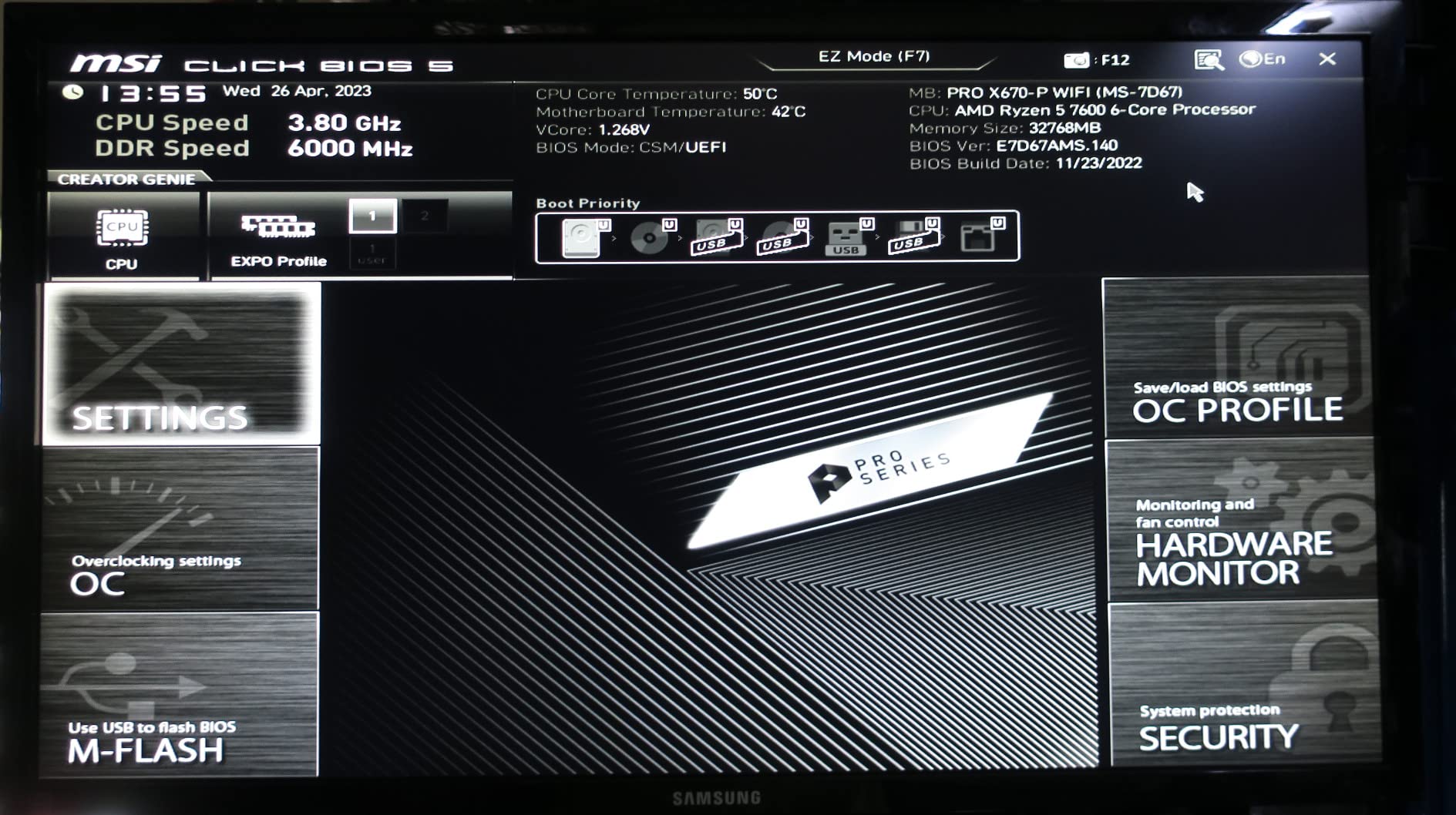
Task: Enable EXPO profile 1
Action: (x=373, y=216)
